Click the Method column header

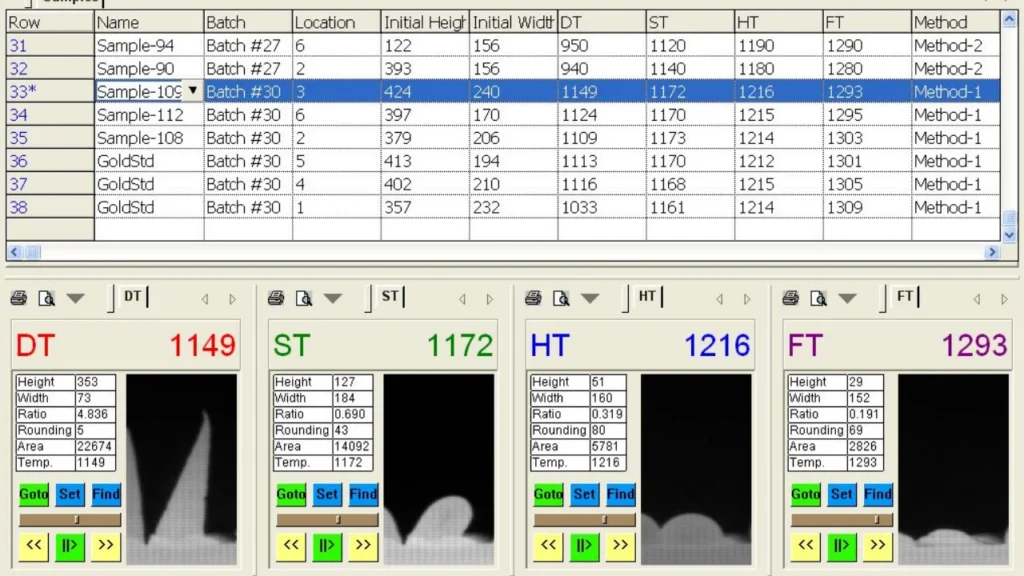[x=955, y=22]
